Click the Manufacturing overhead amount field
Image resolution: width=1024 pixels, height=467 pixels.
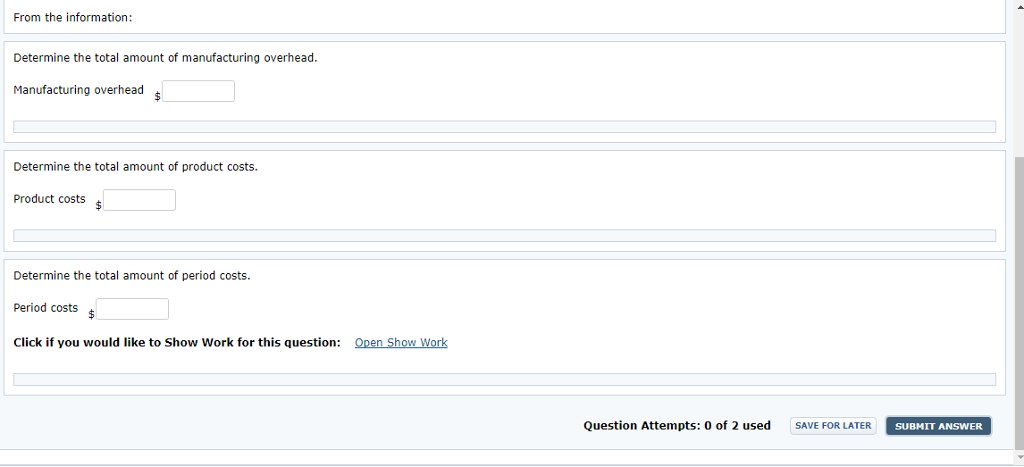pos(199,91)
